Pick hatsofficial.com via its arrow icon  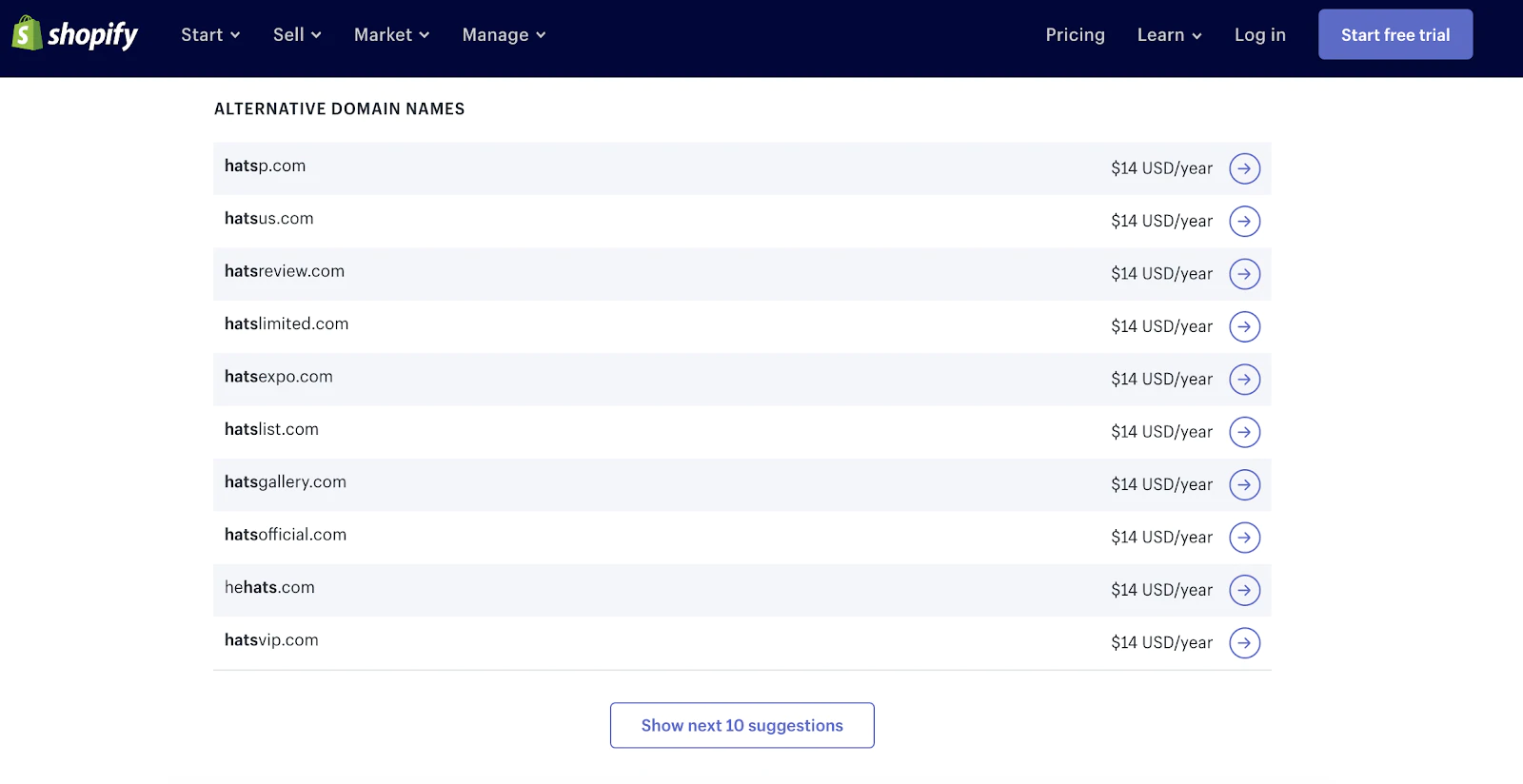(x=1244, y=538)
